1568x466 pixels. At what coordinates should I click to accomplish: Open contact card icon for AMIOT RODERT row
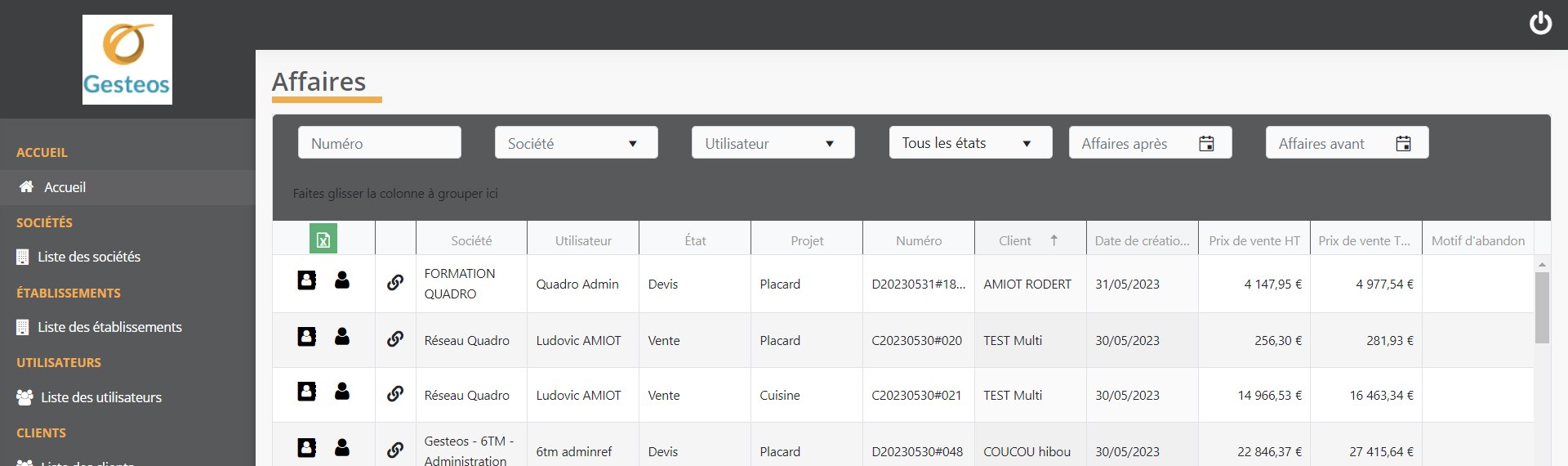(307, 280)
